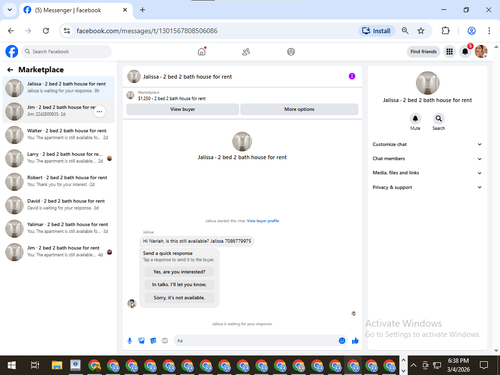The height and width of the screenshot is (375, 500).
Task: Expand Chat members section
Action: tap(427, 159)
